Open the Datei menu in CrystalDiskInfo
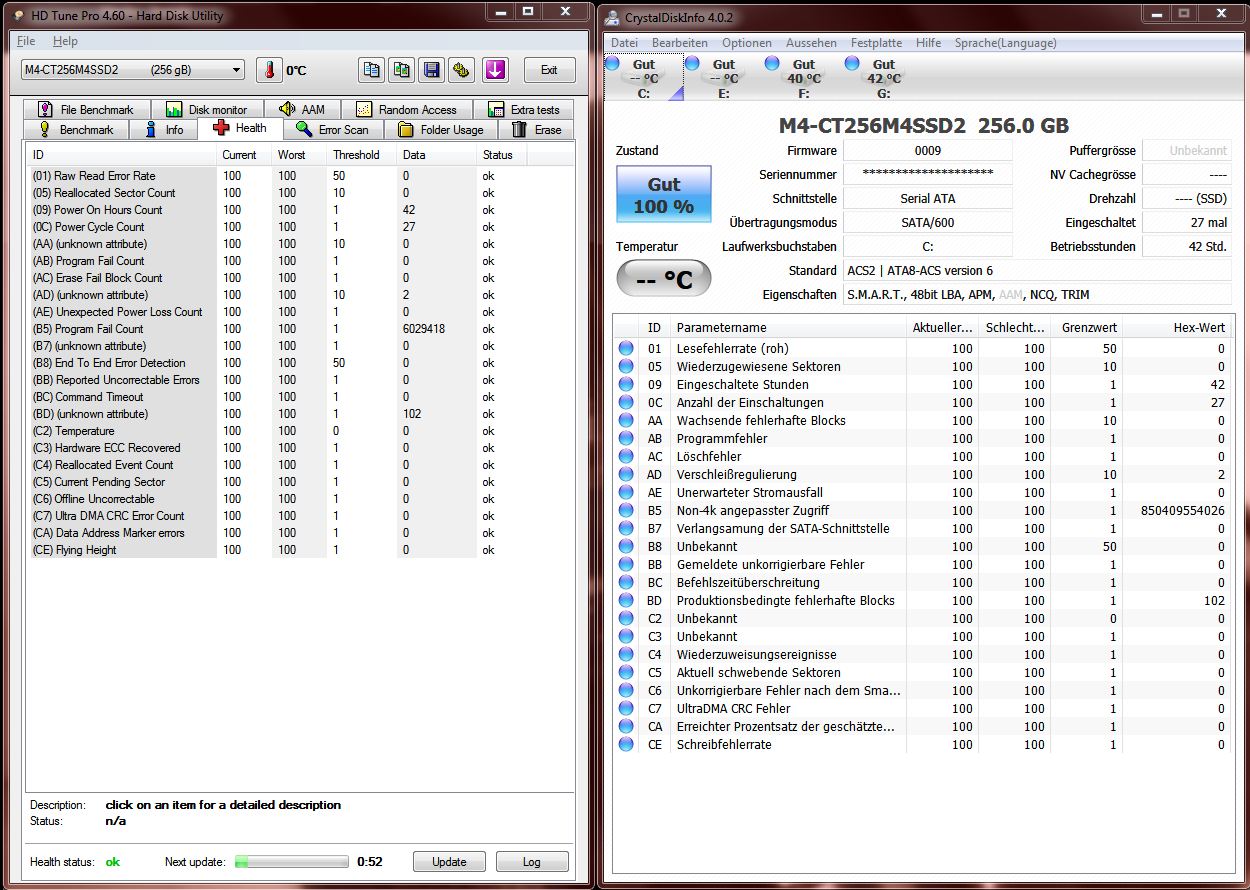 click(624, 43)
